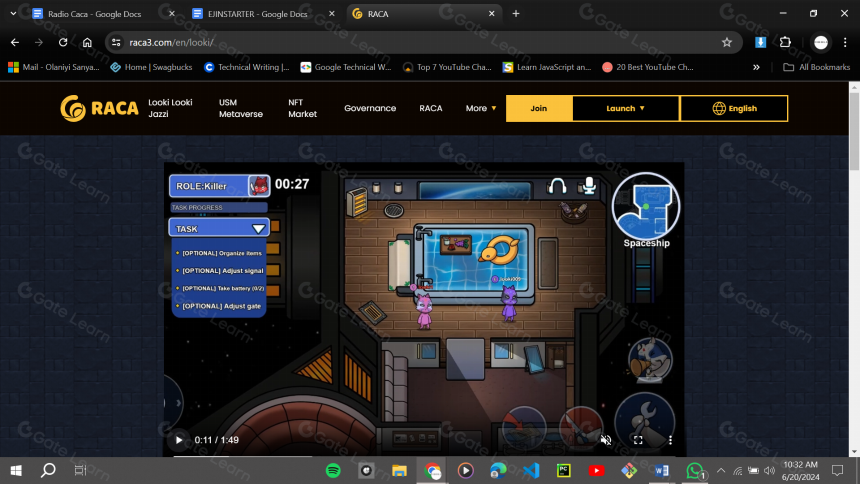The width and height of the screenshot is (860, 484).
Task: Open the Home | Swagbucks bookmark
Action: coord(151,67)
